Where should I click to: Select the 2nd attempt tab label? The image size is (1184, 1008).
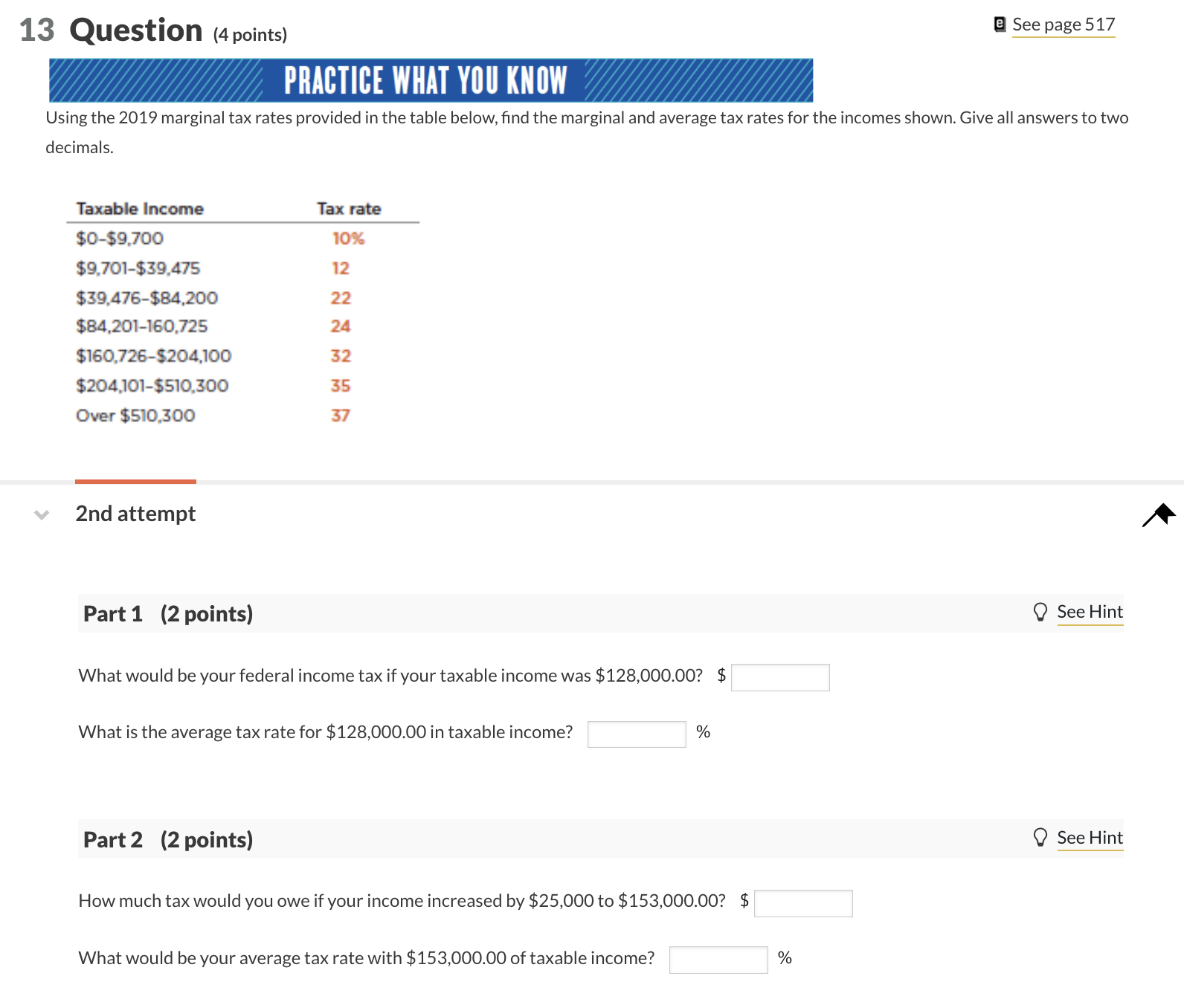point(135,514)
